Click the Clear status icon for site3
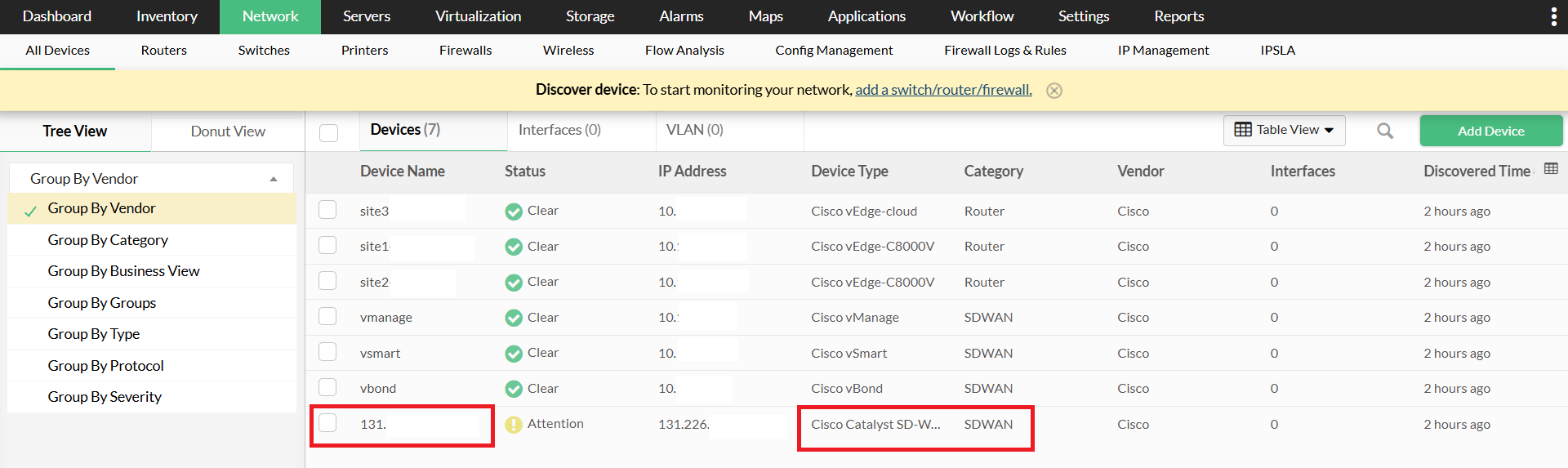This screenshot has height=468, width=1568. [513, 212]
